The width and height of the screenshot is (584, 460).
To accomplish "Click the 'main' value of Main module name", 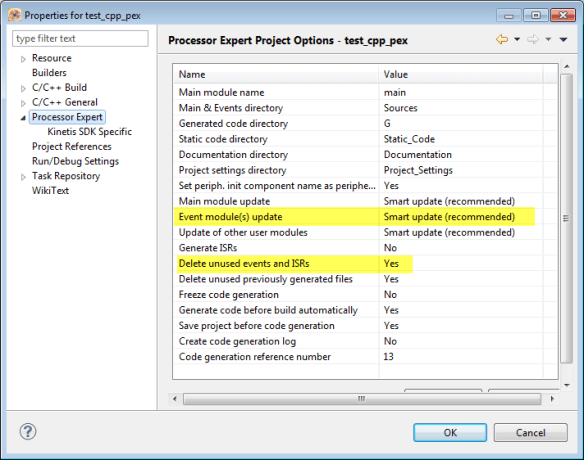I will click(395, 92).
